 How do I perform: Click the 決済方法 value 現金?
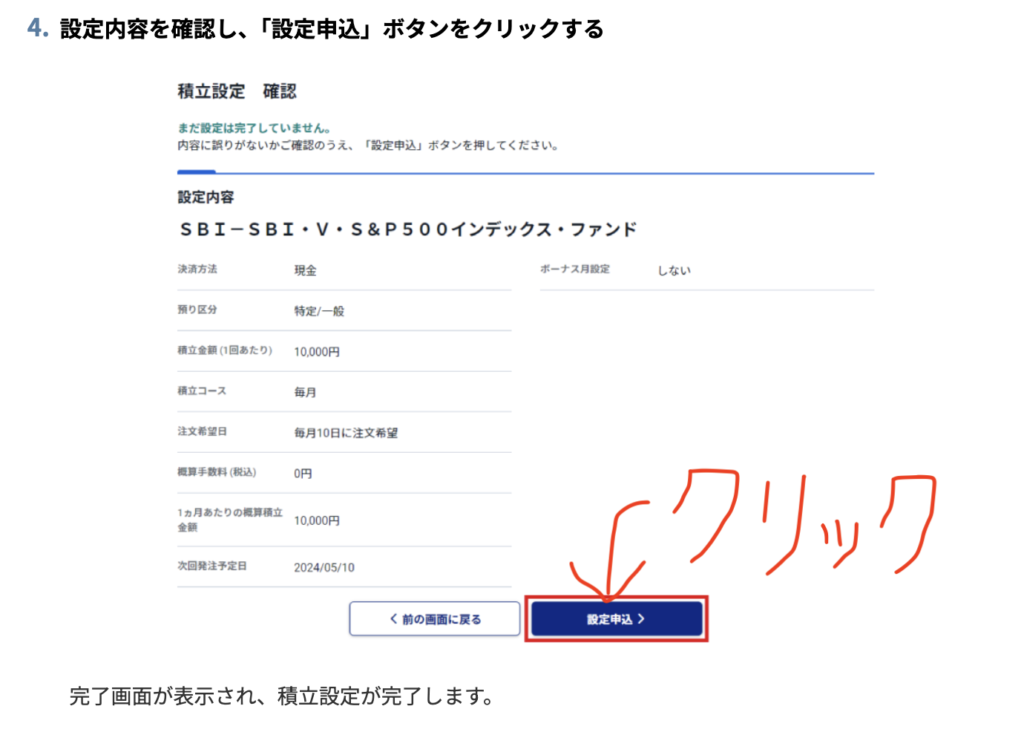tap(305, 270)
